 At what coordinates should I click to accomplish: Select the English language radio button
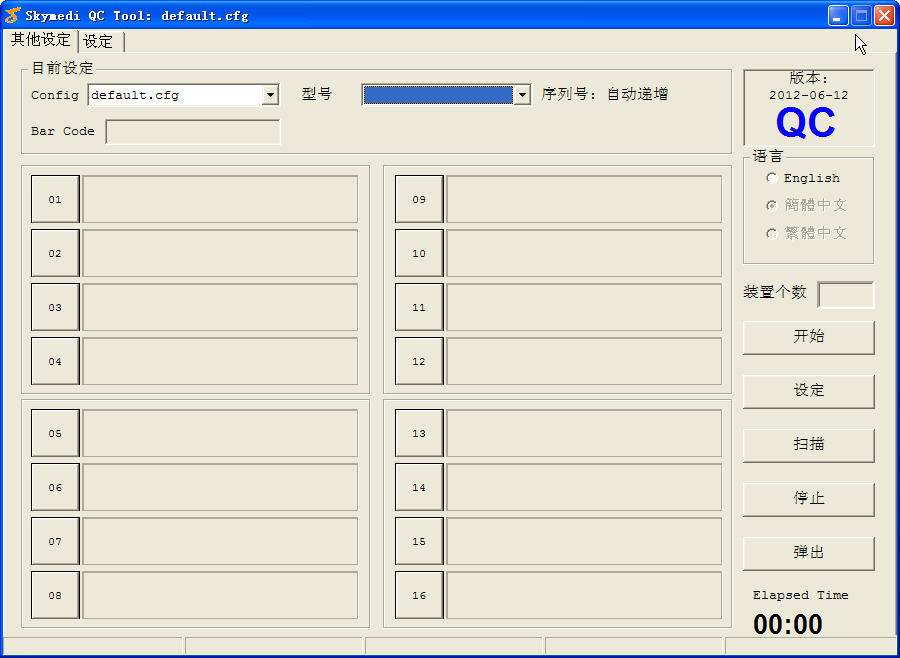tap(771, 178)
